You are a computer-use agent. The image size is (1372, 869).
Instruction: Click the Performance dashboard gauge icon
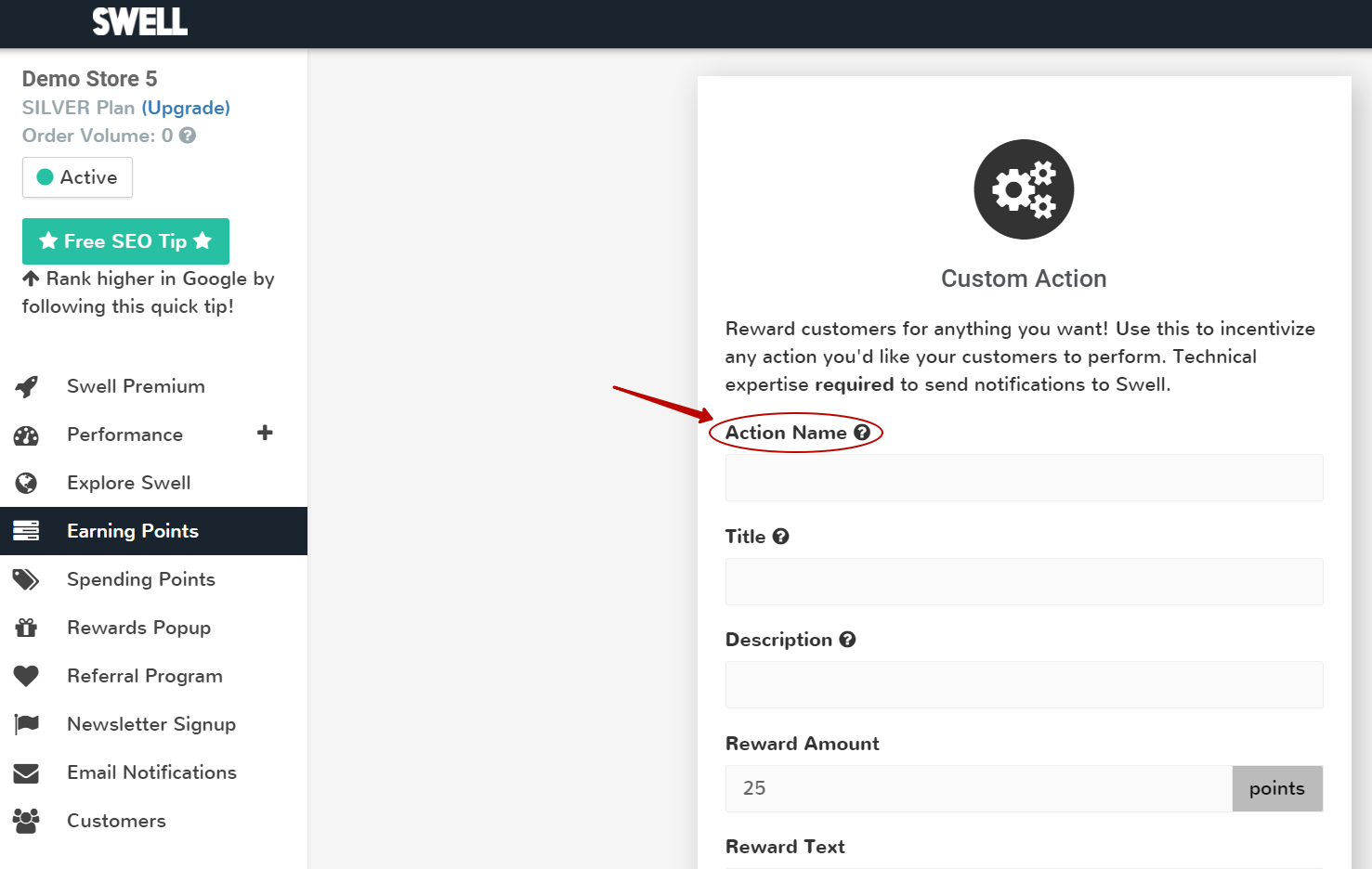coord(26,434)
